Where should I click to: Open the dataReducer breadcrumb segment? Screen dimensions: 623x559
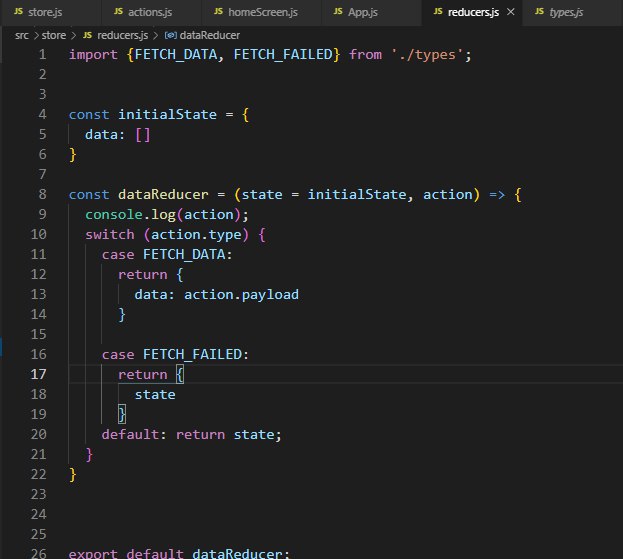click(209, 35)
